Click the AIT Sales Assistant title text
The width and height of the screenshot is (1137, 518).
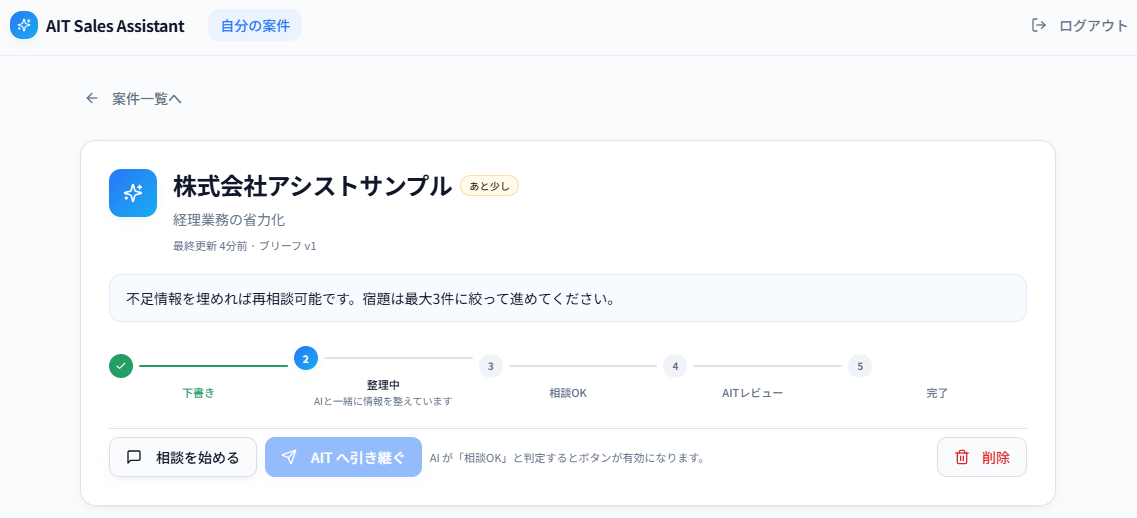pos(115,26)
